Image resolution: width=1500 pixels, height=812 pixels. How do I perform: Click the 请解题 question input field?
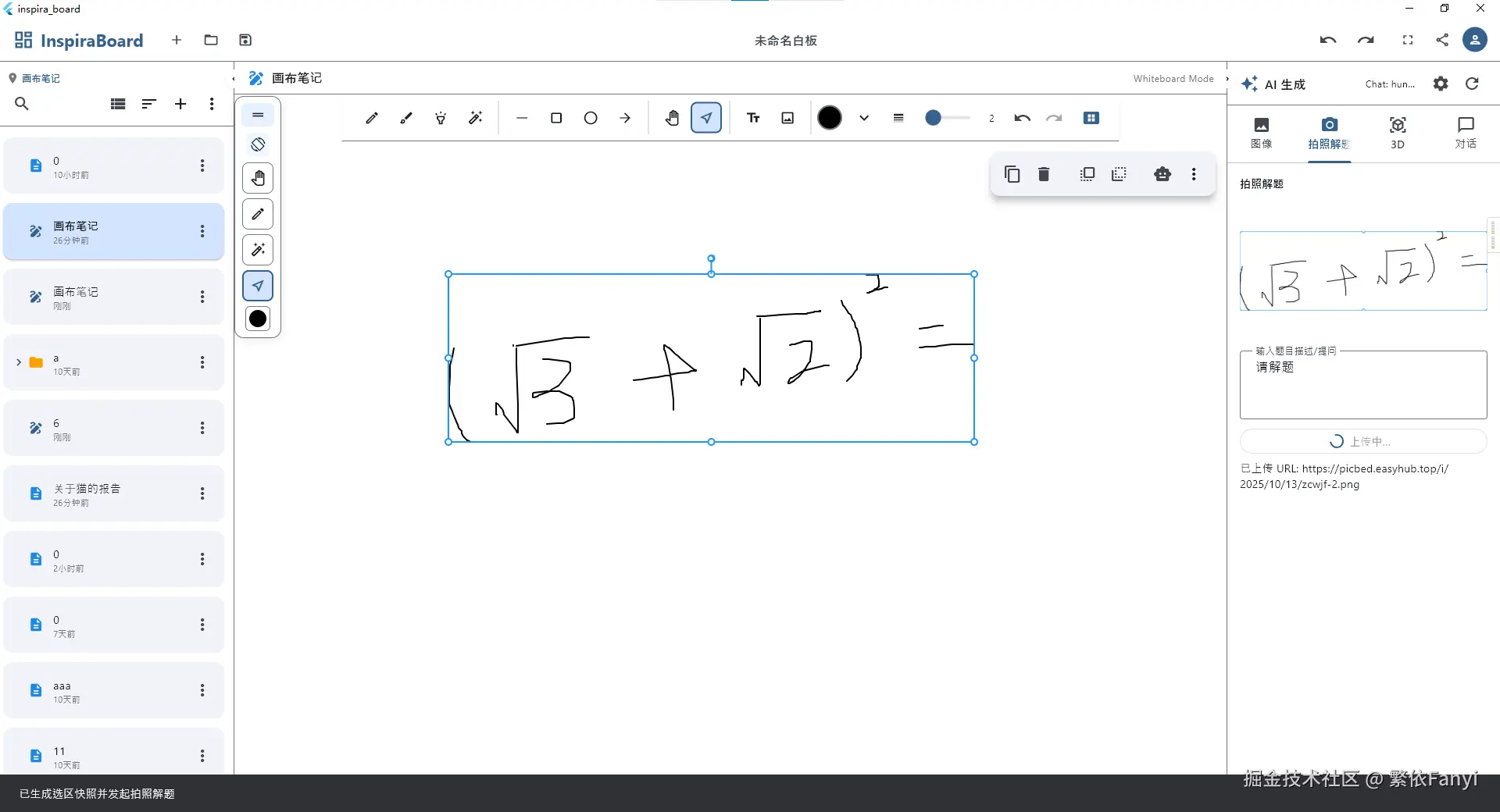1362,384
